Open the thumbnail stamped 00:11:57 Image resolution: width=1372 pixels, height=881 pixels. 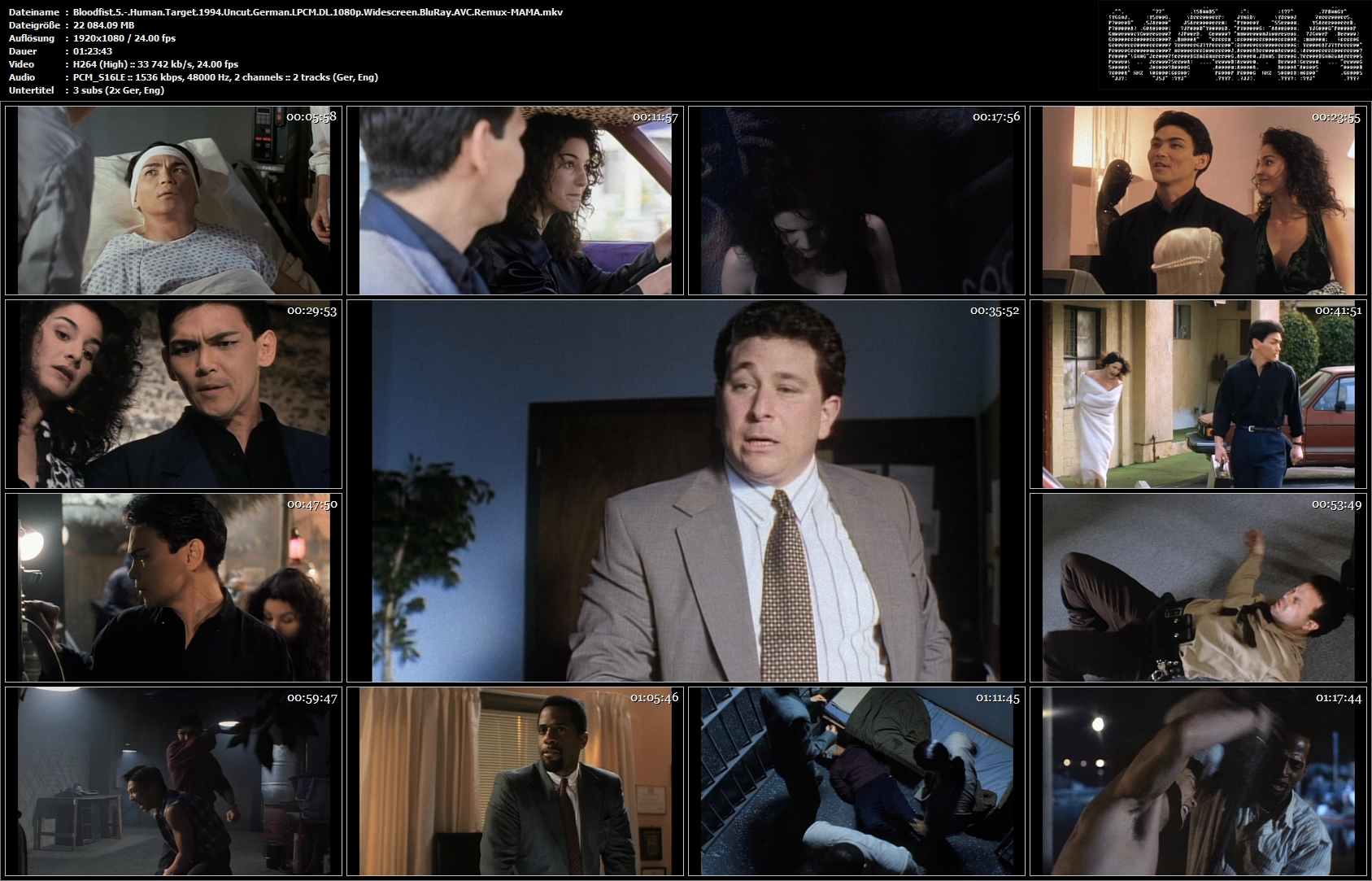coord(515,200)
